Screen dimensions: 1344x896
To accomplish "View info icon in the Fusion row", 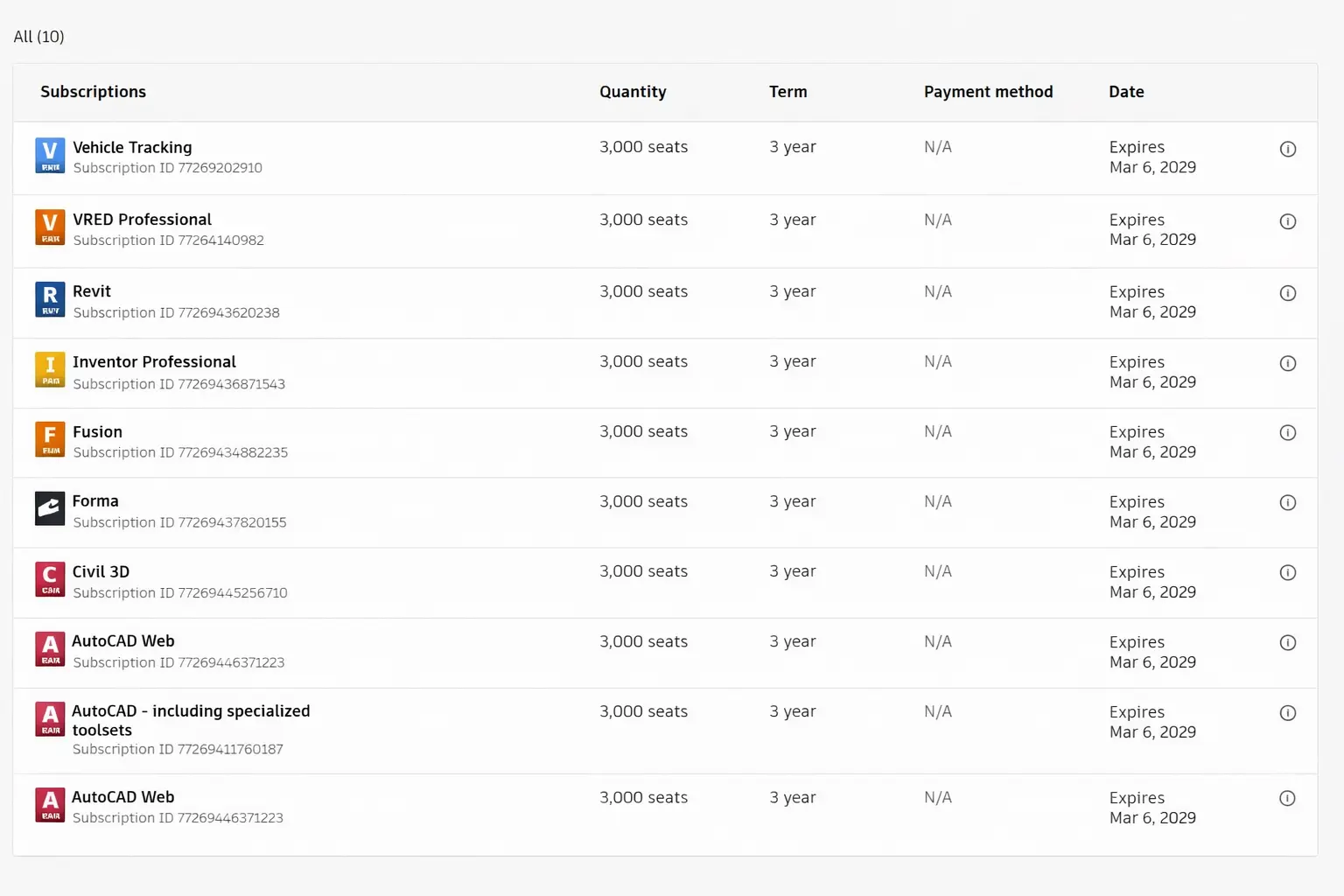I will pos(1288,432).
